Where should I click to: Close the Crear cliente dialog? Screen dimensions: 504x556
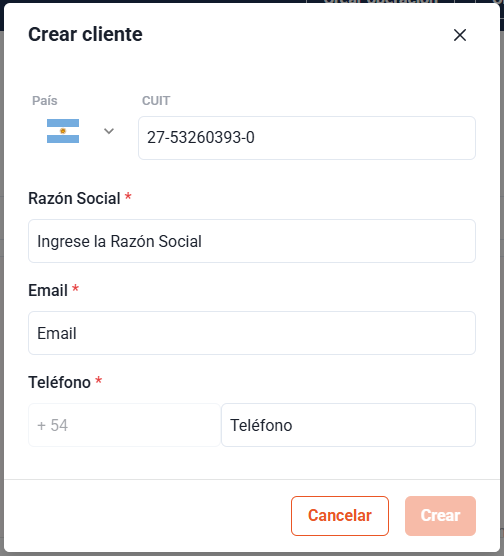[460, 35]
